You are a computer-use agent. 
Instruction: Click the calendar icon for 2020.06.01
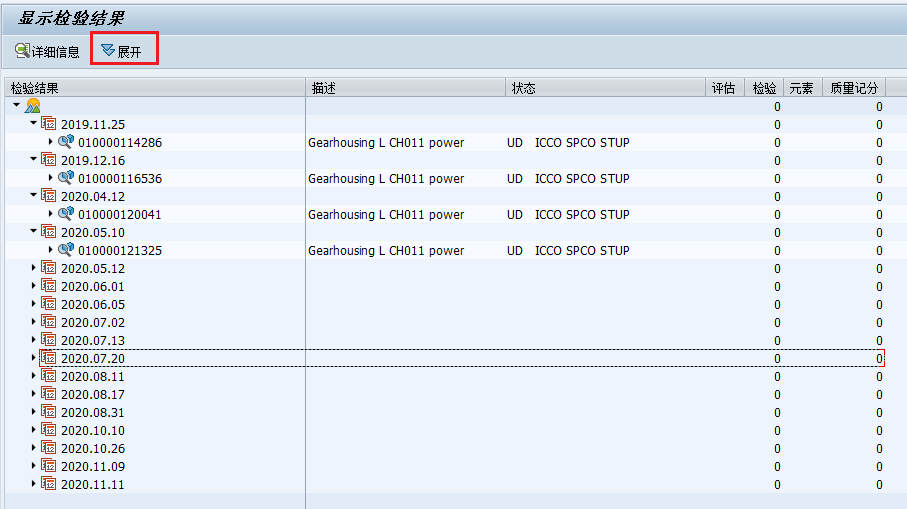pyautogui.click(x=49, y=286)
